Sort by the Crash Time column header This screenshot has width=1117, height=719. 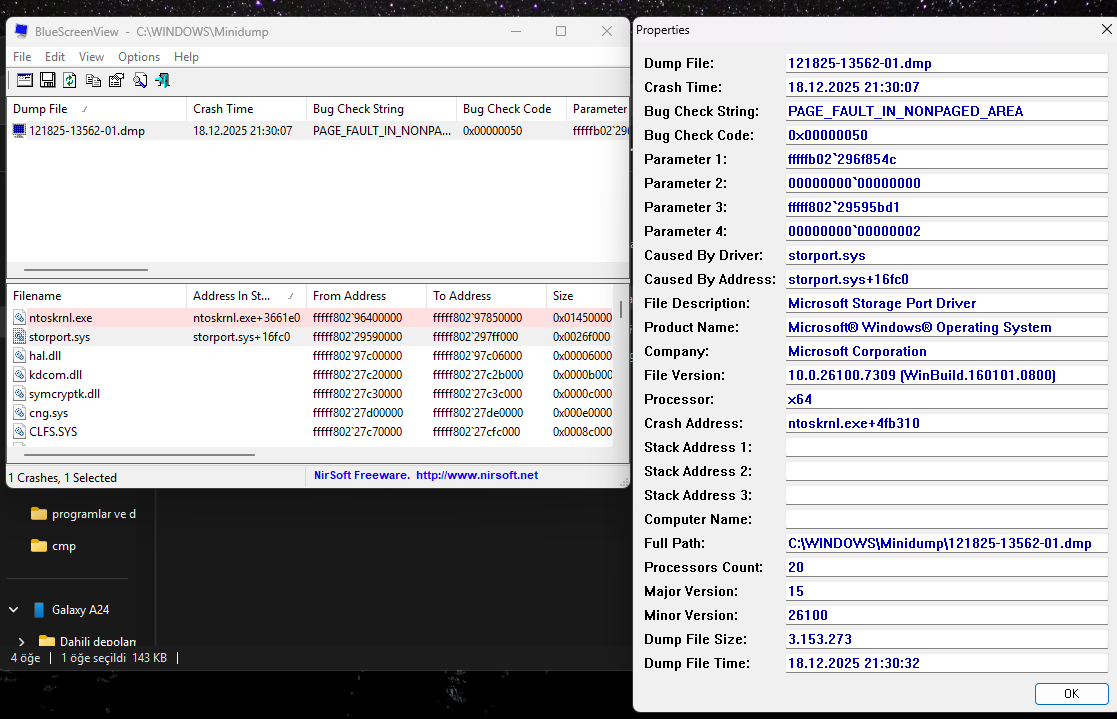[x=246, y=109]
